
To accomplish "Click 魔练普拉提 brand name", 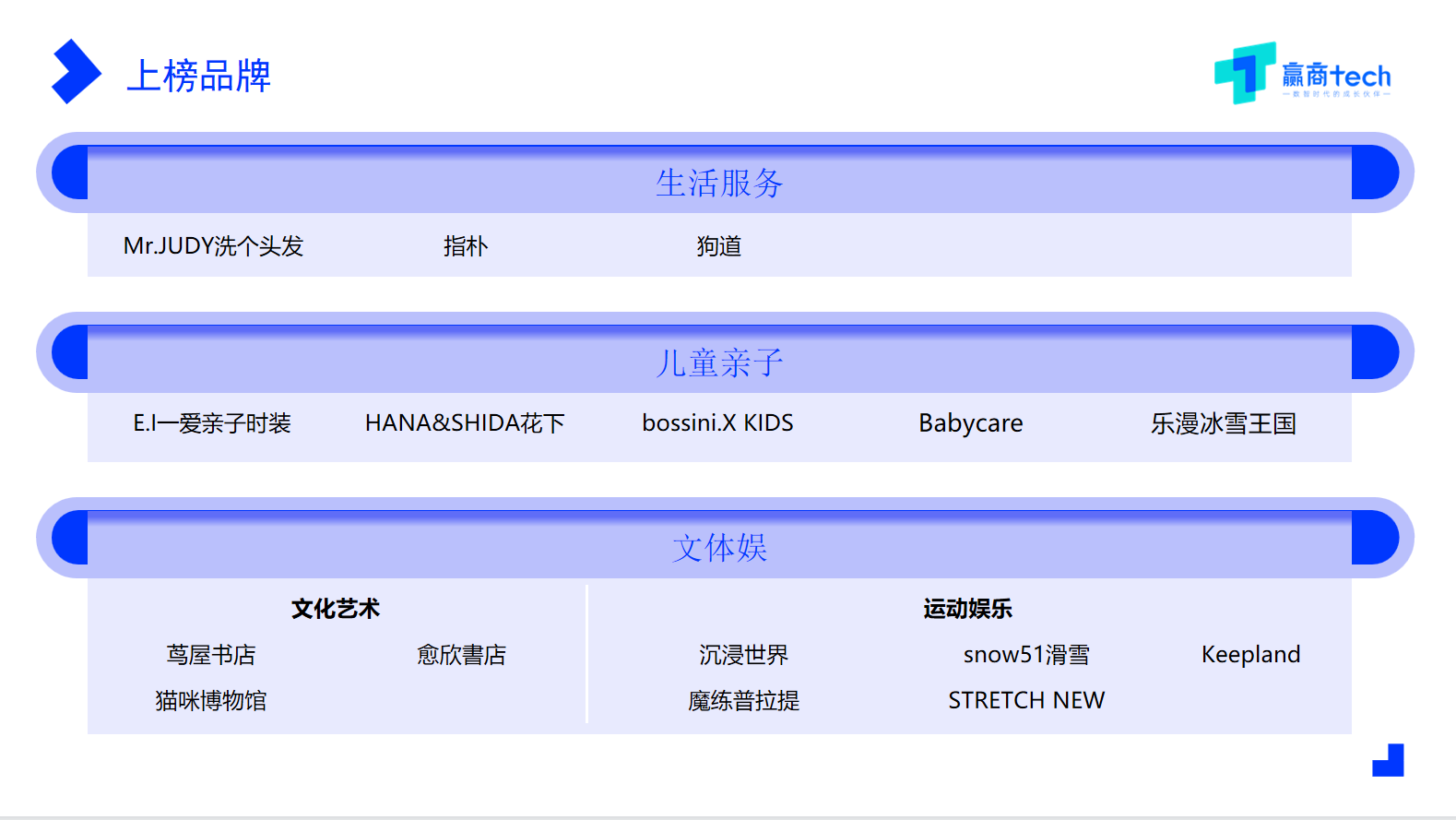I will 744,701.
